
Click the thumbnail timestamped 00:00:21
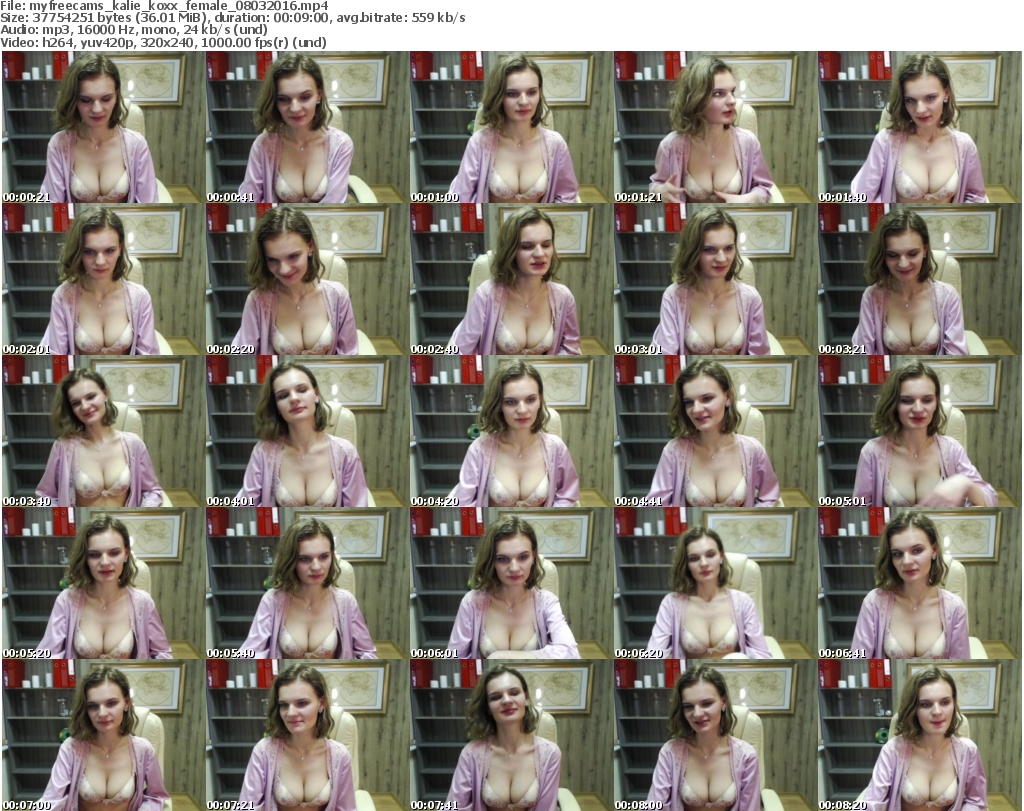pos(103,128)
